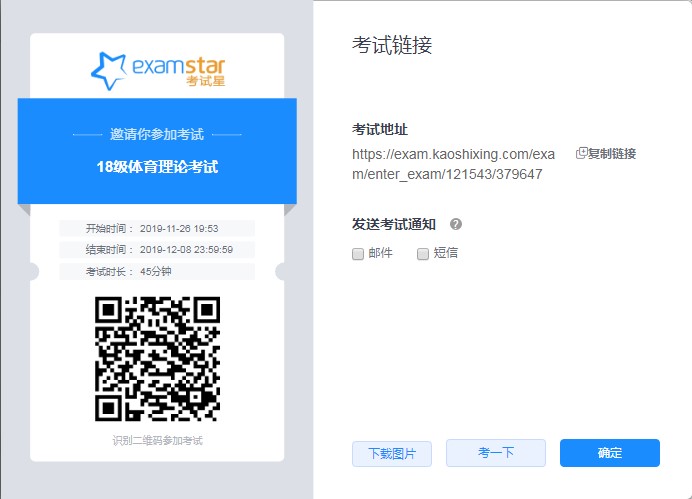
Task: Click the exam URL address text
Action: [452, 164]
